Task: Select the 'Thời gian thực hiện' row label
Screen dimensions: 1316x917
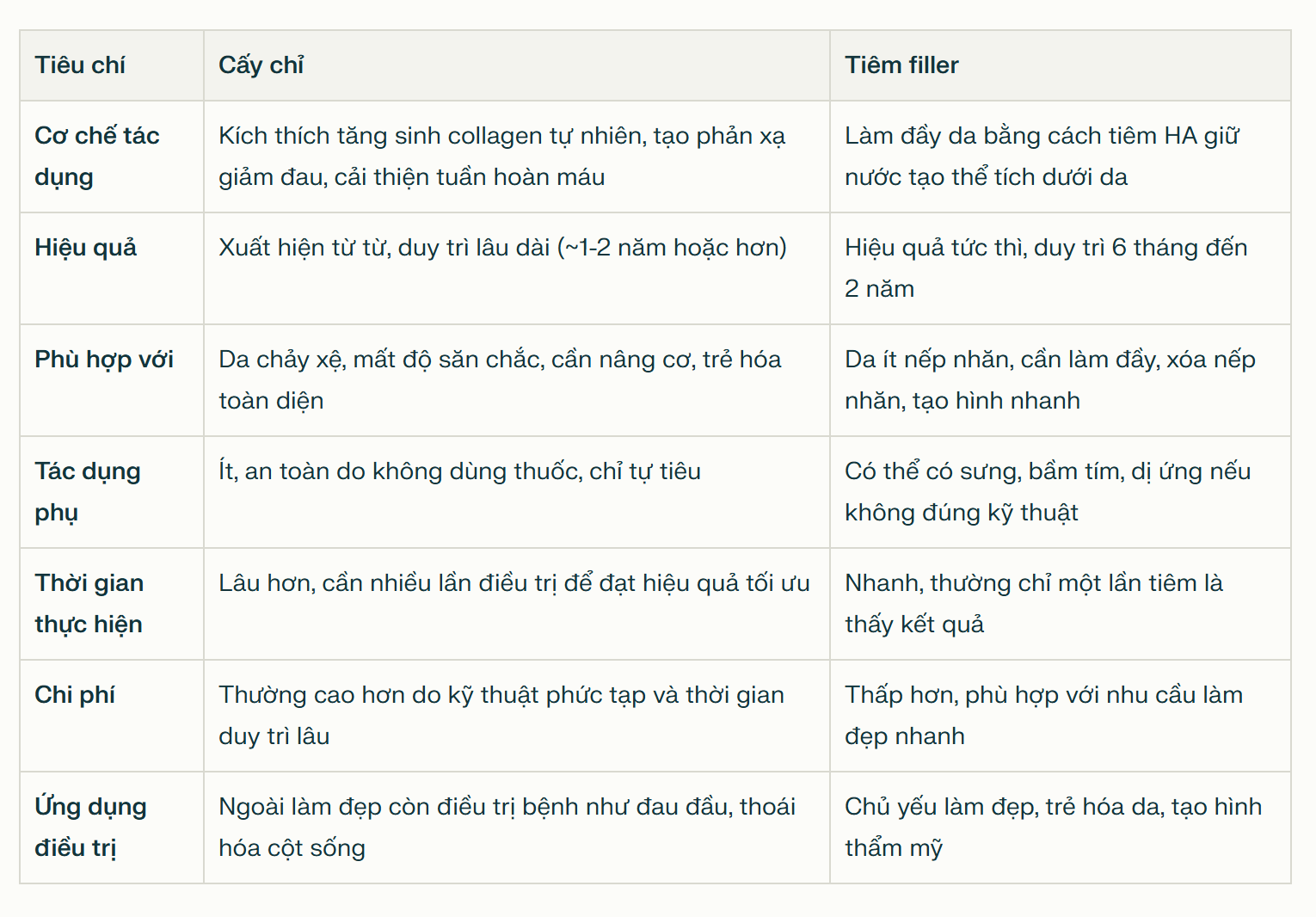Action: click(x=89, y=603)
